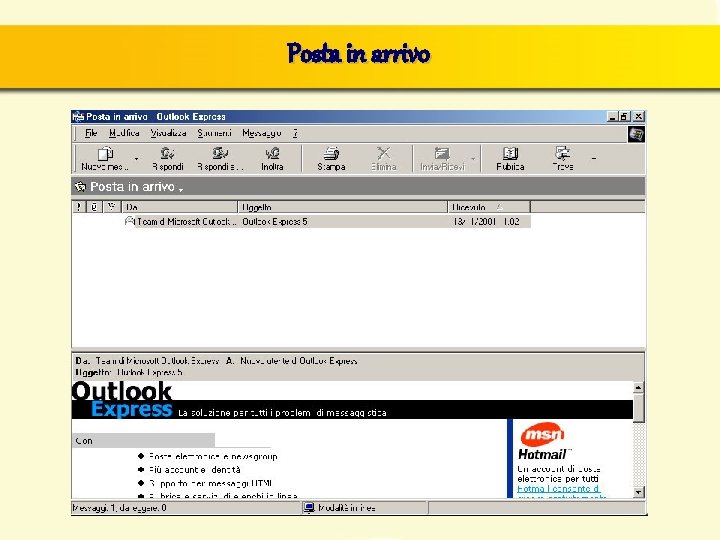Click the Invia/Ricevi toolbar button
The width and height of the screenshot is (720, 540).
pos(442,158)
